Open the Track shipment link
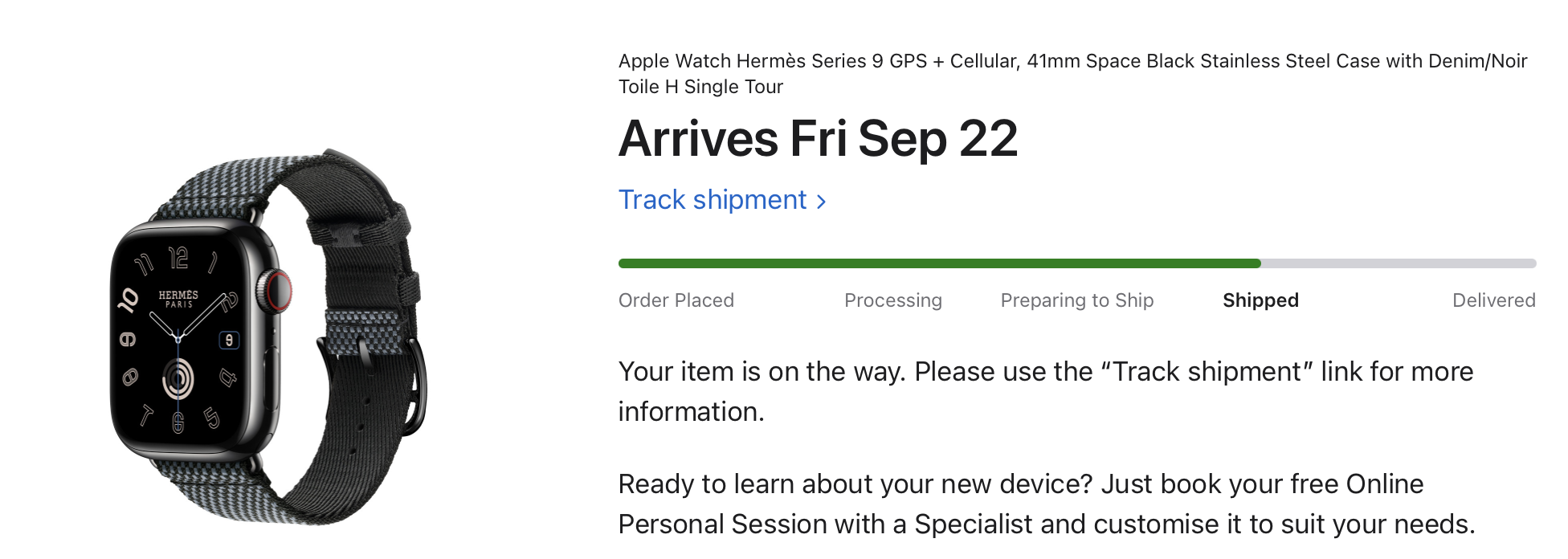The width and height of the screenshot is (1568, 559). coord(721,200)
